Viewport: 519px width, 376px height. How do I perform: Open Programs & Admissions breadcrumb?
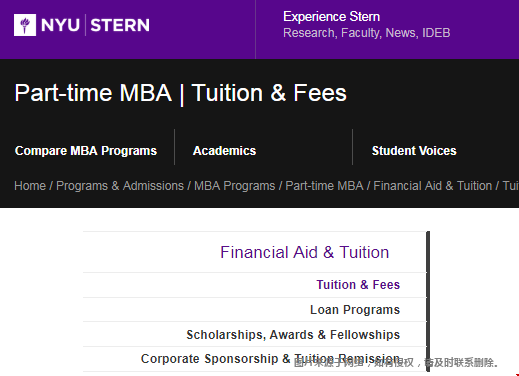pos(120,186)
